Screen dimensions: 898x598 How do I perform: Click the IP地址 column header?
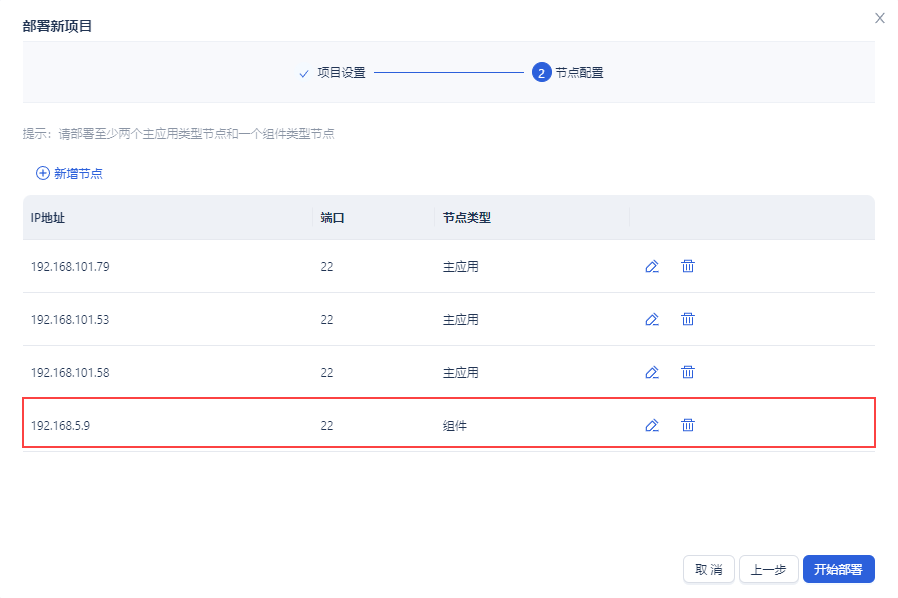48,218
